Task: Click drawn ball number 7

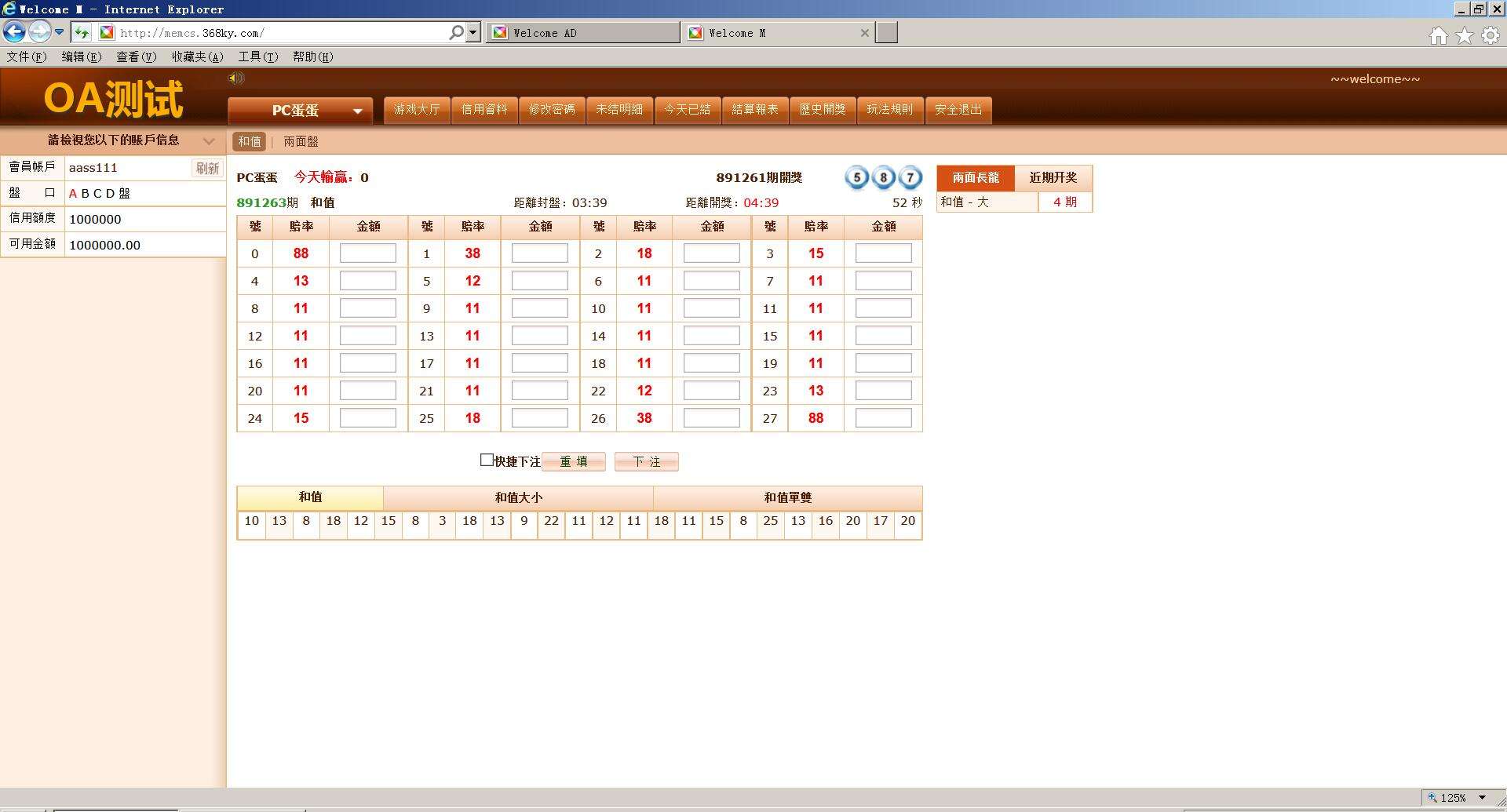Action: pos(910,177)
